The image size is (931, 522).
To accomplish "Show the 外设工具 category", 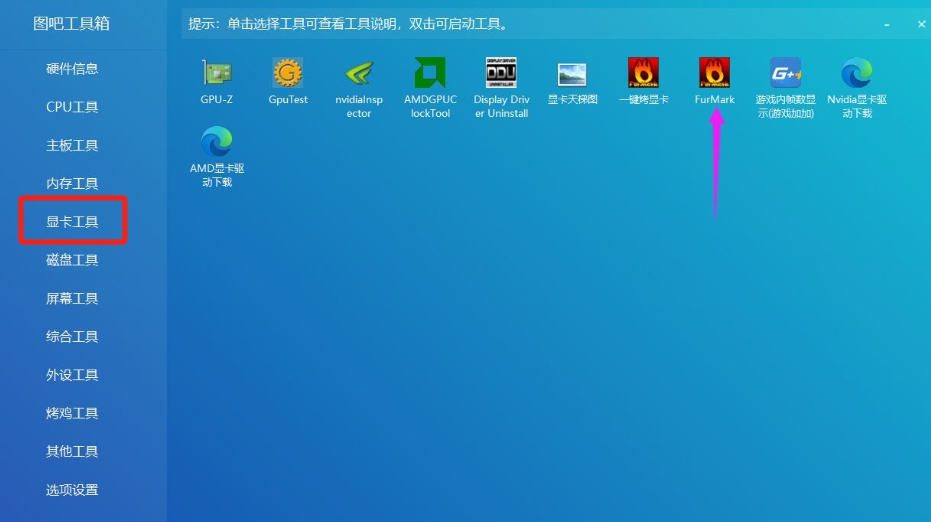I will coord(72,375).
